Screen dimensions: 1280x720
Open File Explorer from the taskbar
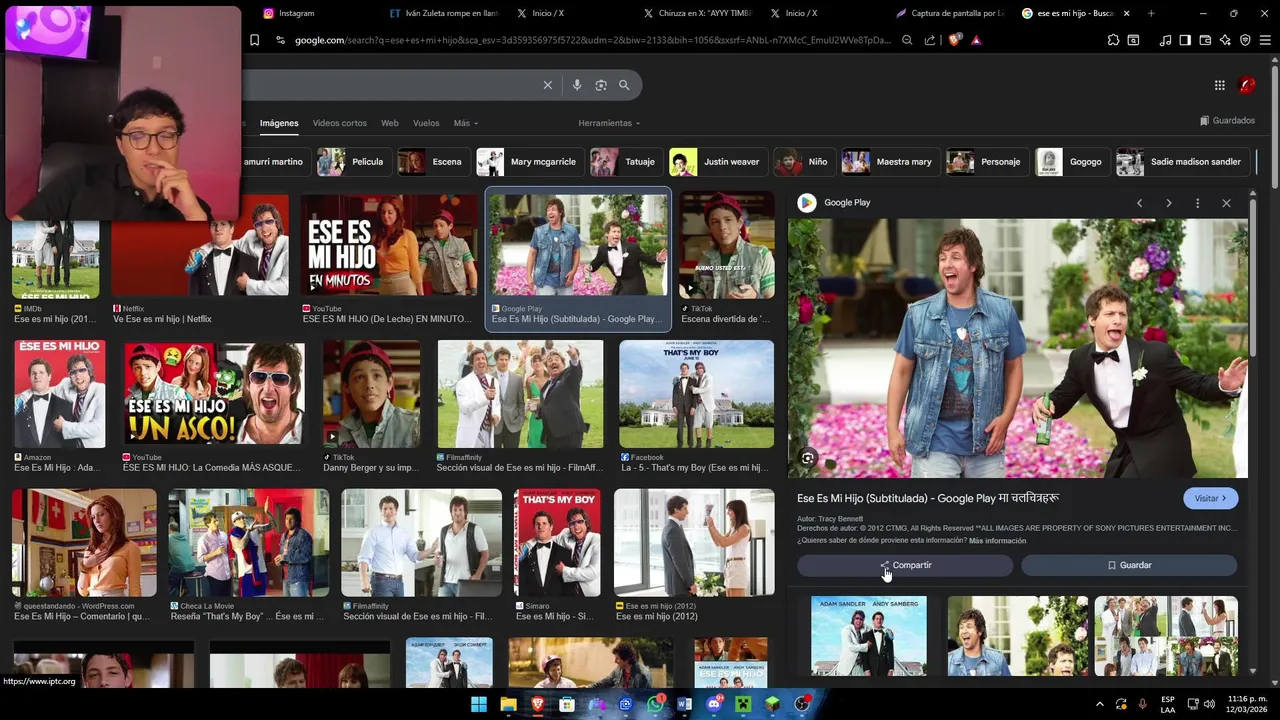(x=508, y=704)
